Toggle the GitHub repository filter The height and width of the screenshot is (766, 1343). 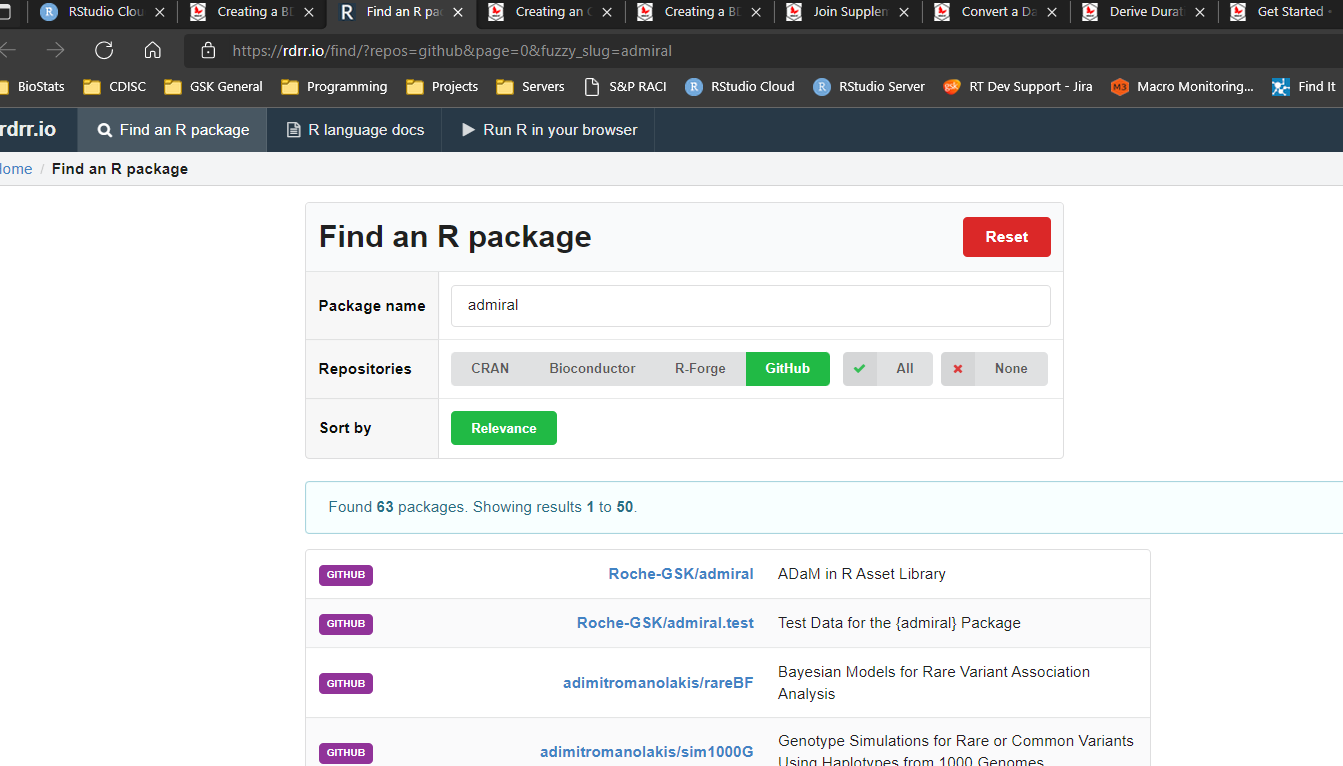coord(787,368)
